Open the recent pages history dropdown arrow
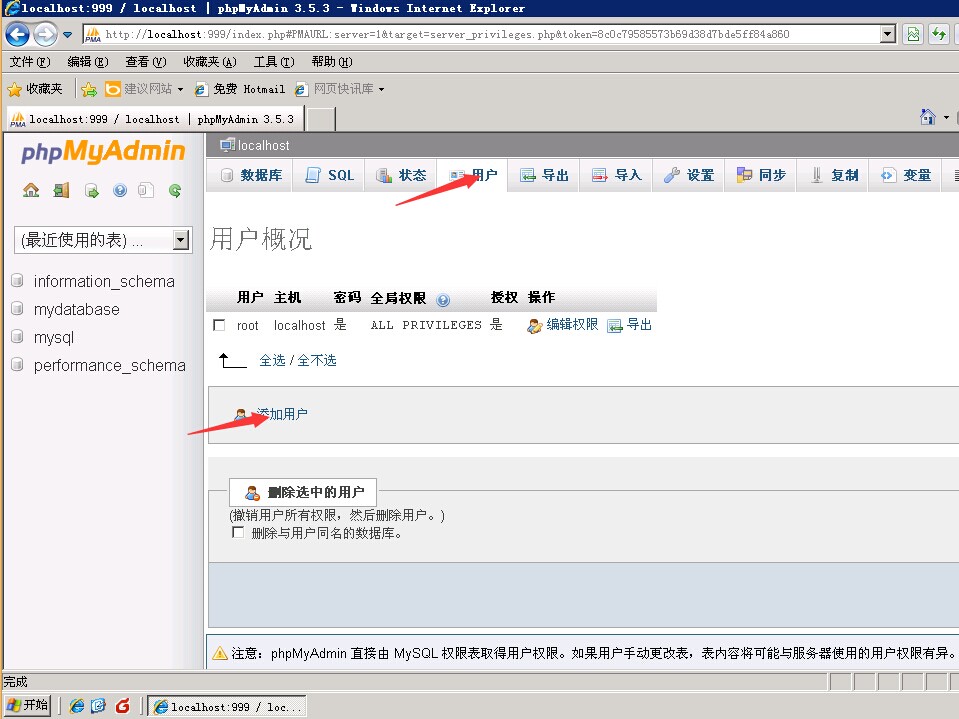Image resolution: width=959 pixels, height=719 pixels. point(67,34)
